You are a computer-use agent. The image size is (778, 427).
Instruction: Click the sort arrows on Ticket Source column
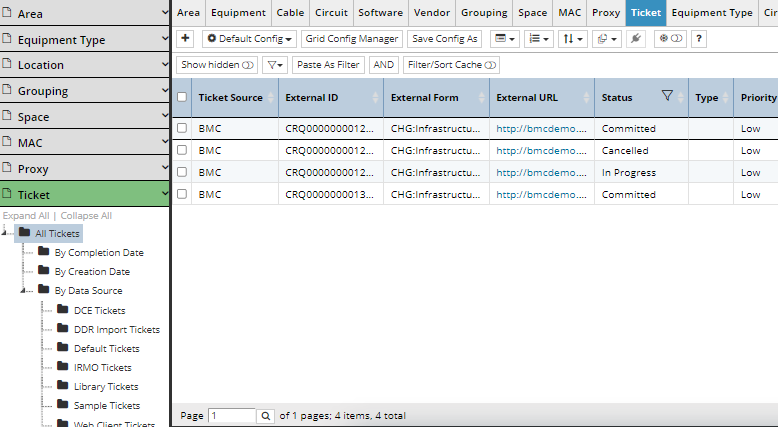click(x=271, y=97)
